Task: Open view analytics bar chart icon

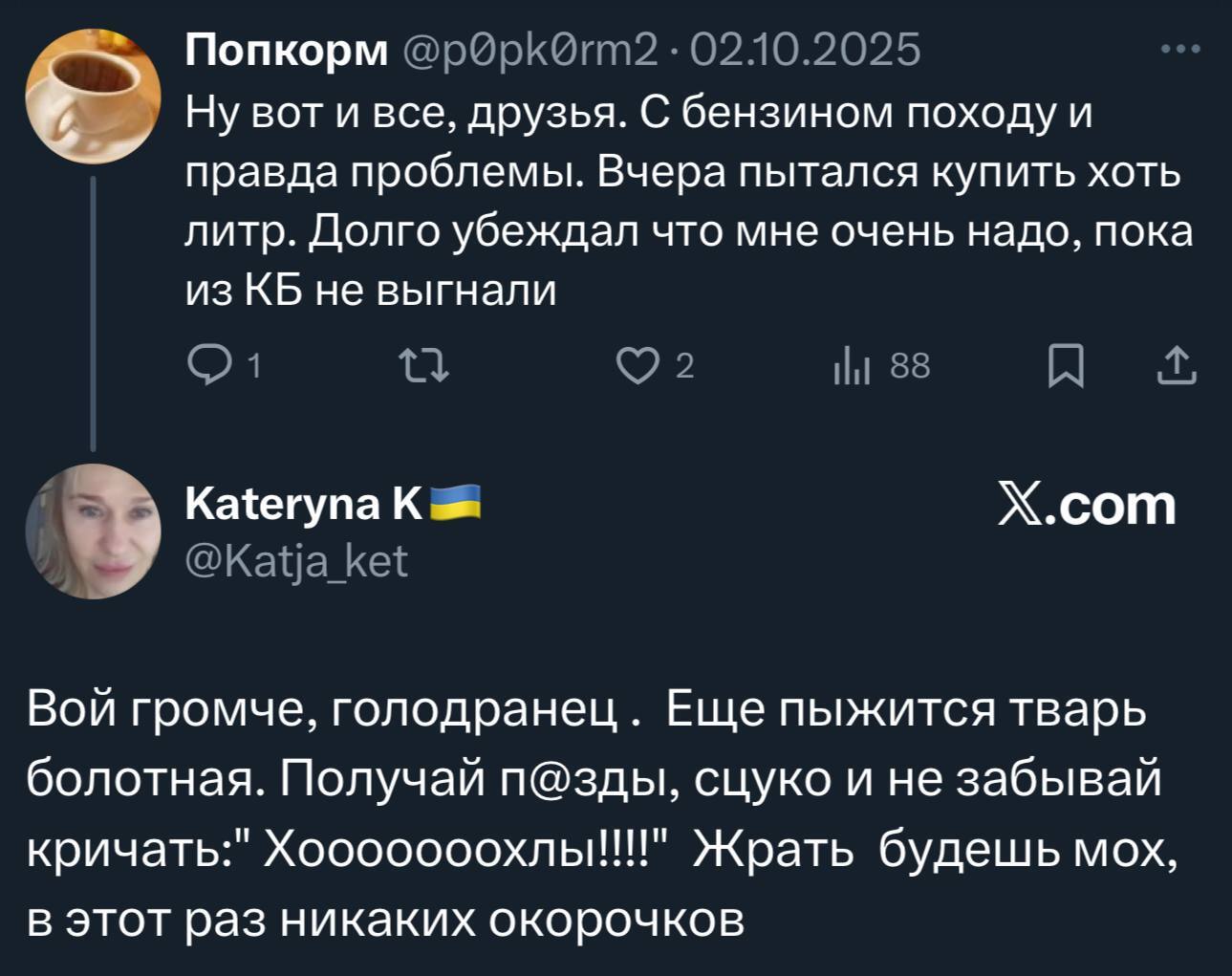Action: click(x=850, y=366)
